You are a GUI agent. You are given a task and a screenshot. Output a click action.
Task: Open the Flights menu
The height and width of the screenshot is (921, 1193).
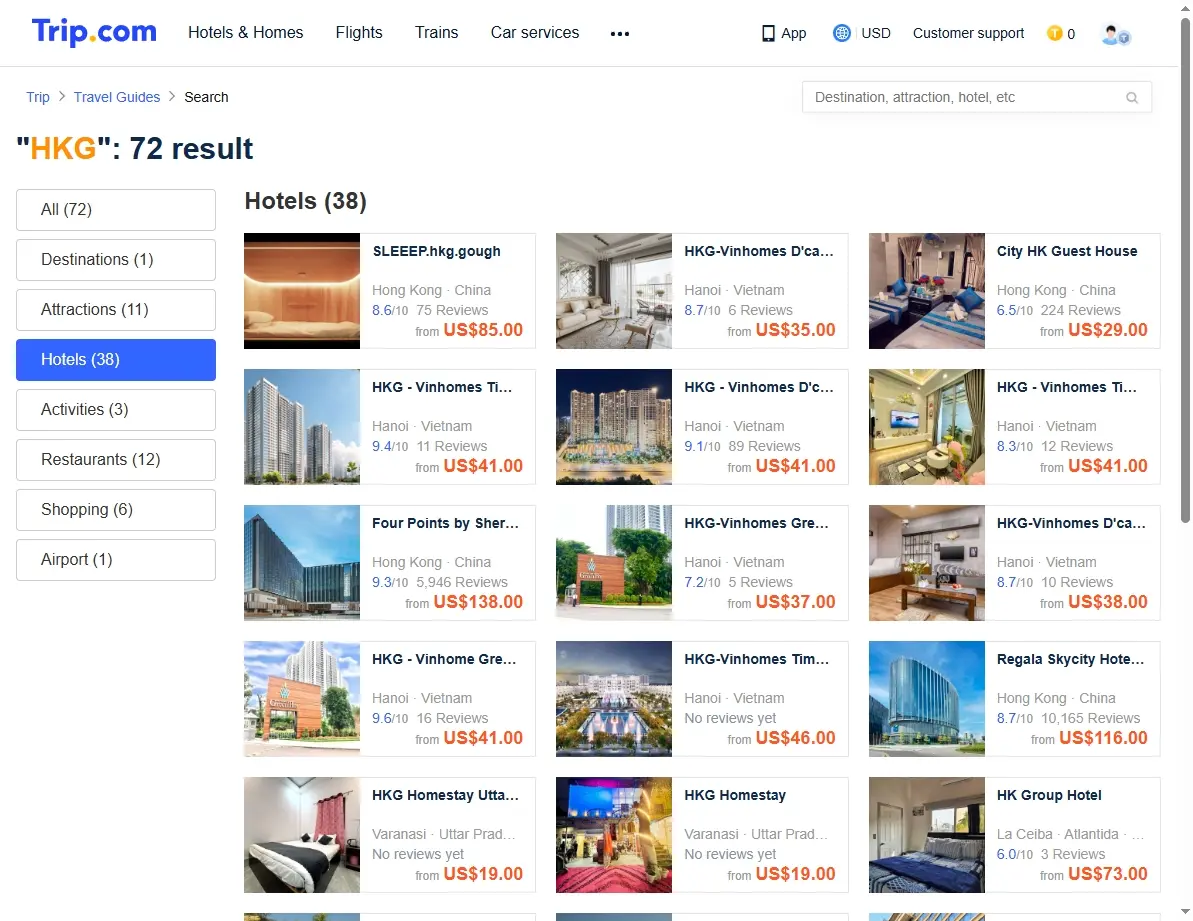pos(359,33)
